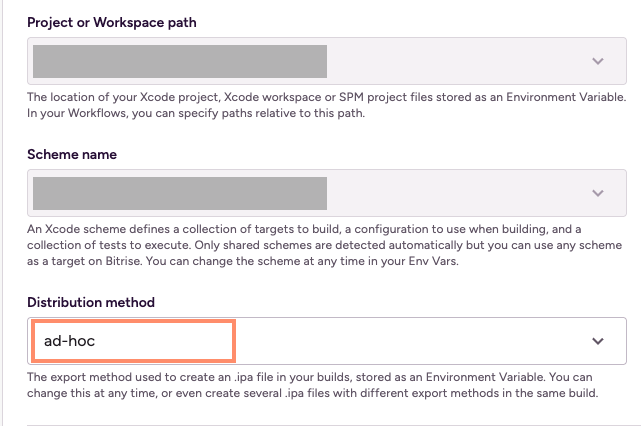Viewport: 641px width, 426px height.
Task: Select the ad-hoc value text
Action: pyautogui.click(x=69, y=341)
